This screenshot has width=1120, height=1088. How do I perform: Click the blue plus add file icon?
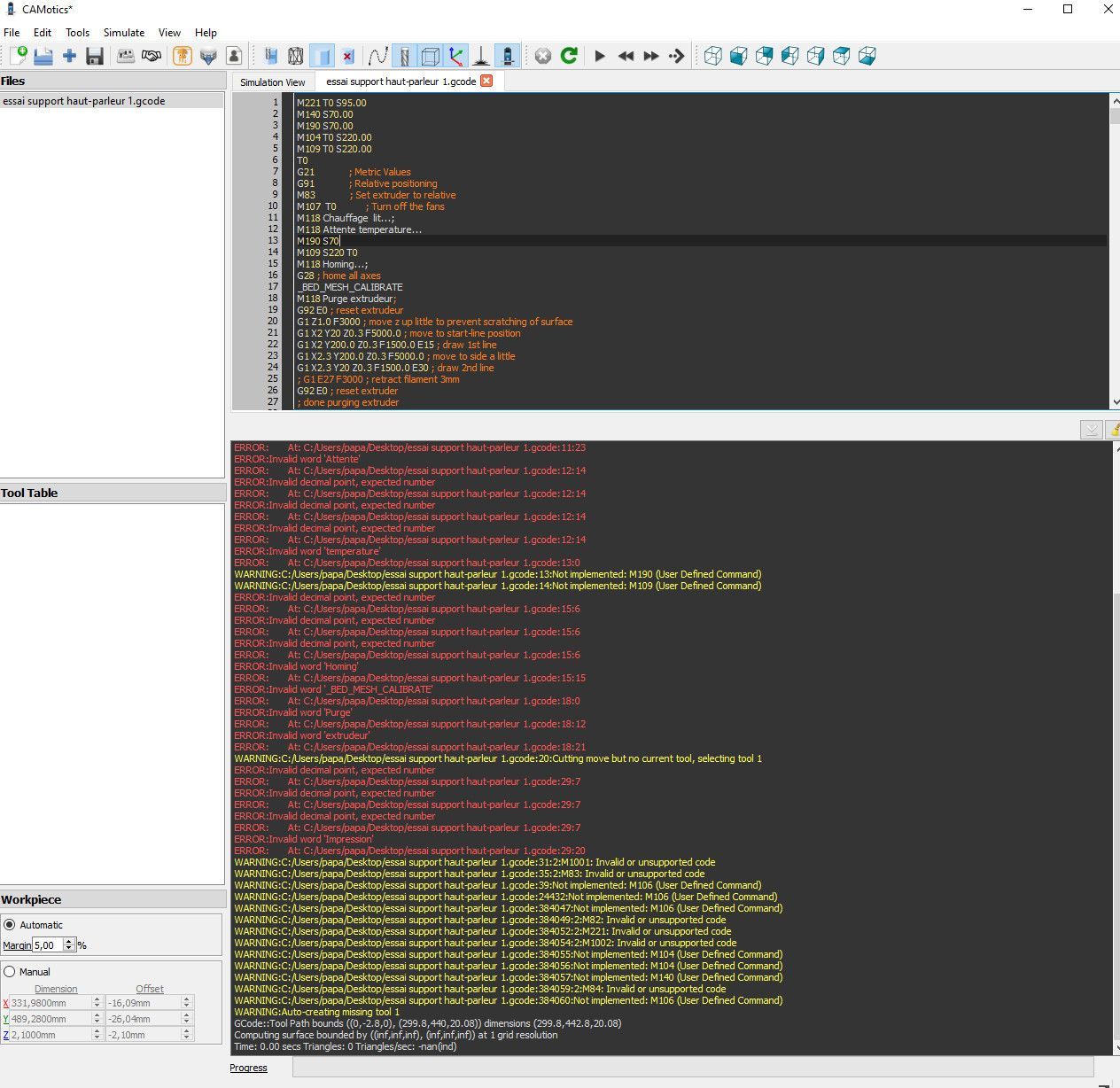pos(69,56)
